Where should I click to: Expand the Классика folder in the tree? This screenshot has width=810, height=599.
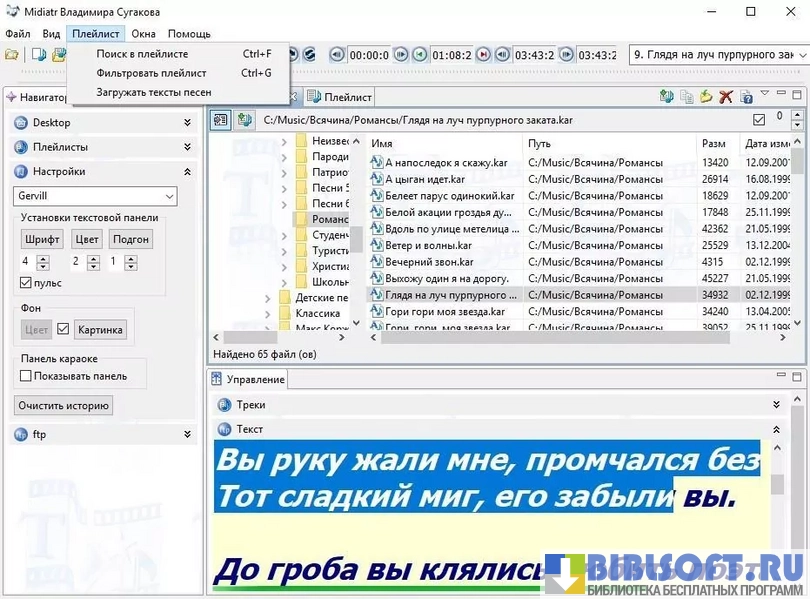268,314
